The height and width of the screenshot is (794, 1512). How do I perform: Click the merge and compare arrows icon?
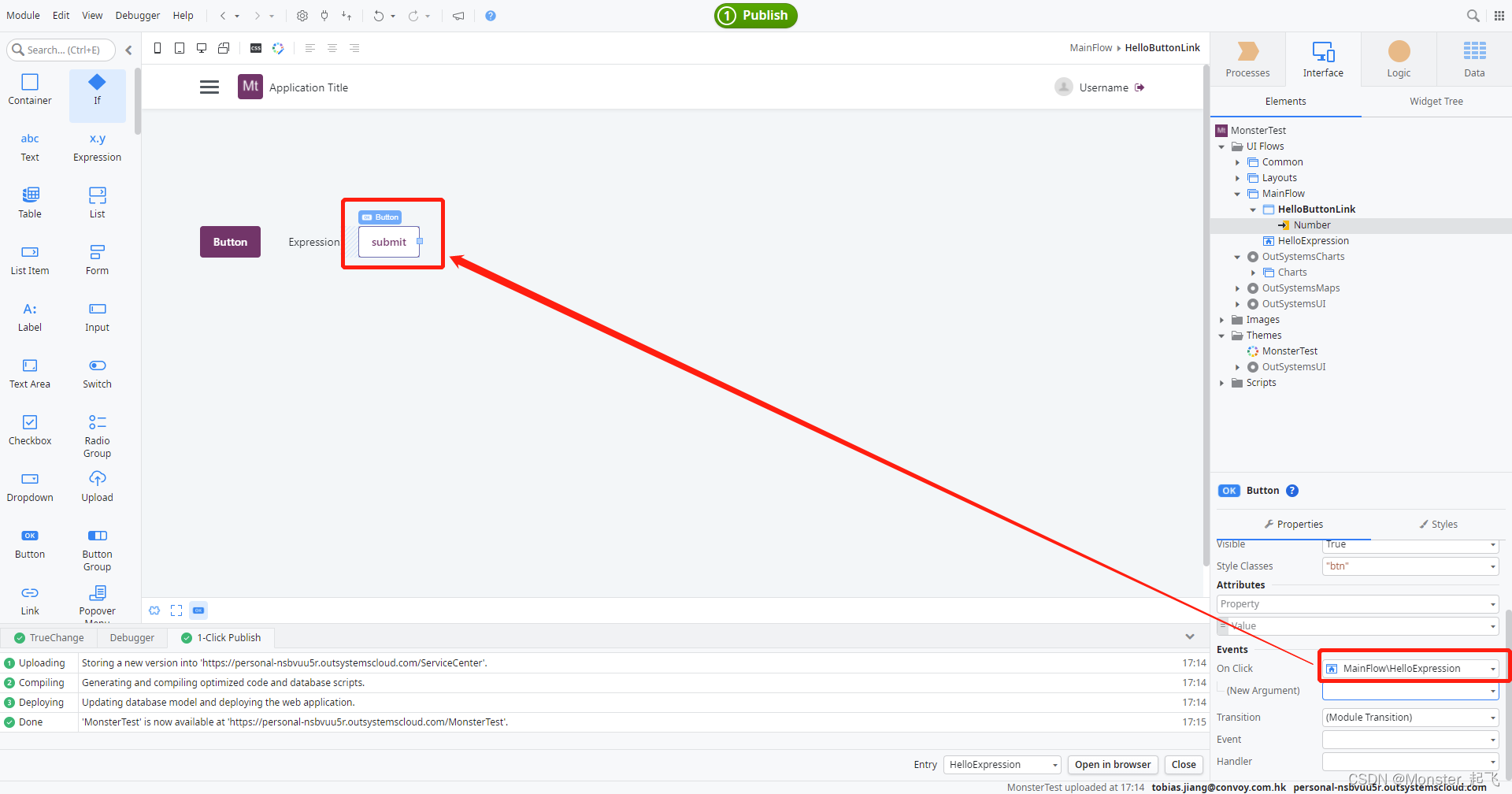pyautogui.click(x=346, y=16)
